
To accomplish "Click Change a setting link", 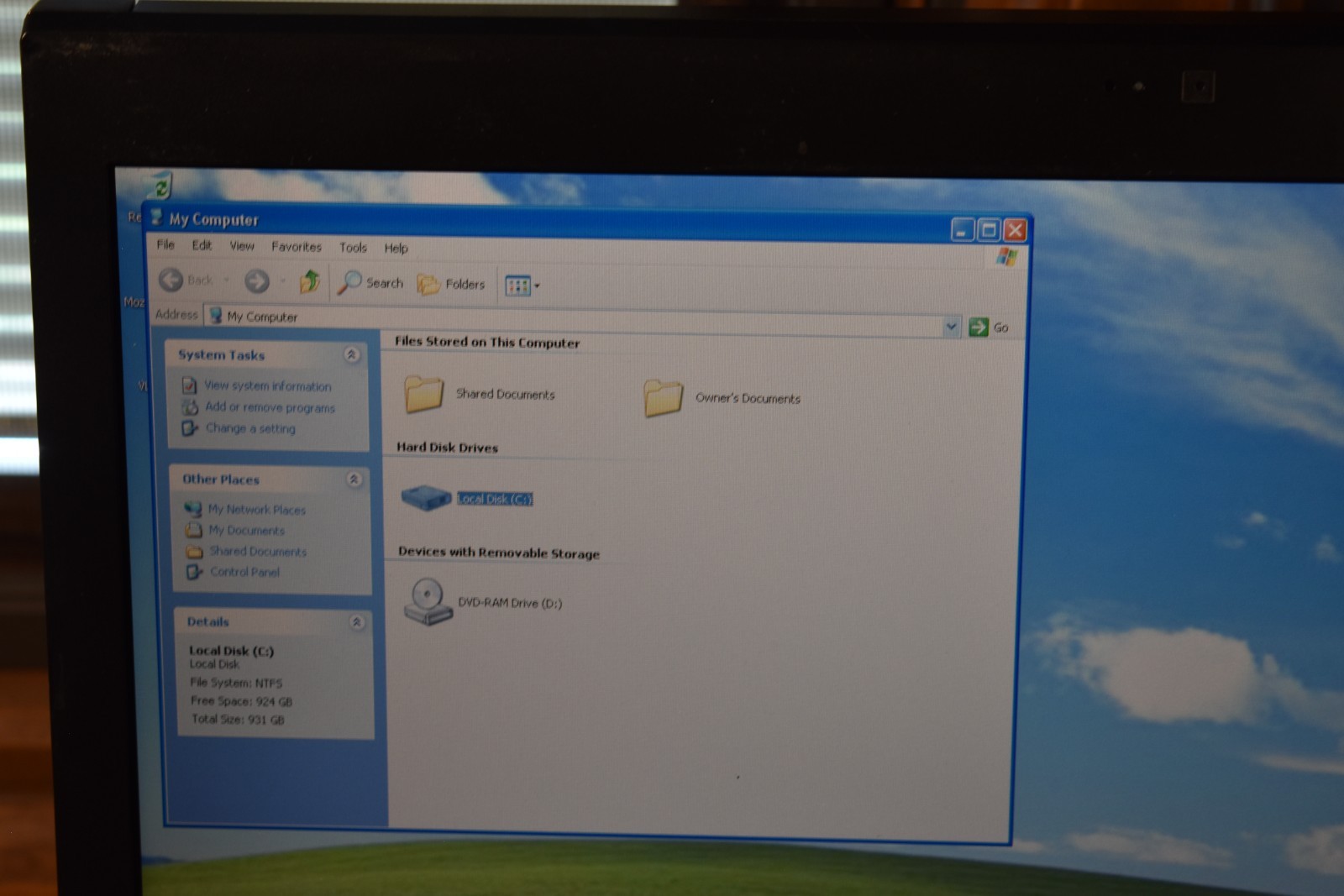I will pos(250,428).
